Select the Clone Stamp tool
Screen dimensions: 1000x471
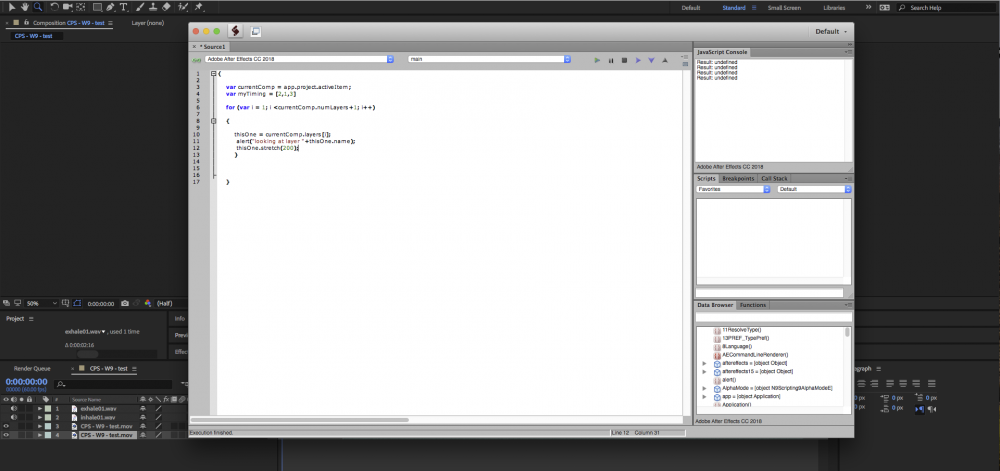tap(153, 7)
